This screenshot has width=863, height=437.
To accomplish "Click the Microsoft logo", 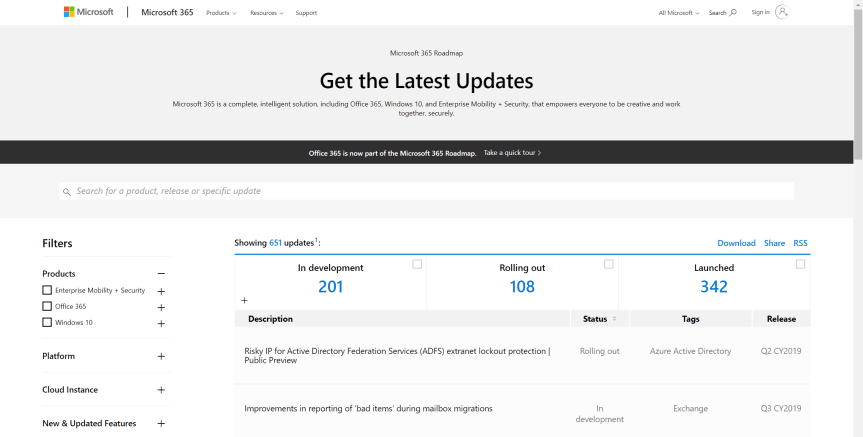I will (x=88, y=12).
